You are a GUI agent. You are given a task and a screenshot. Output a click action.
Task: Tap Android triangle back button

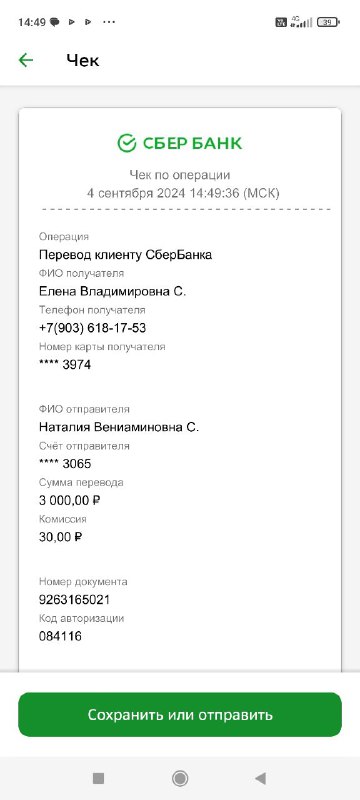coord(261,778)
